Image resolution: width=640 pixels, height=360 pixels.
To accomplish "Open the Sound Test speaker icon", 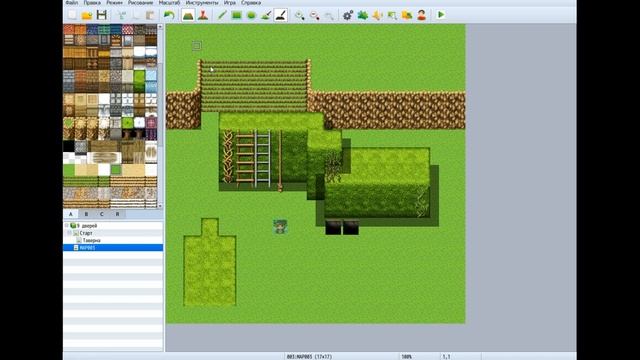I will coord(377,15).
